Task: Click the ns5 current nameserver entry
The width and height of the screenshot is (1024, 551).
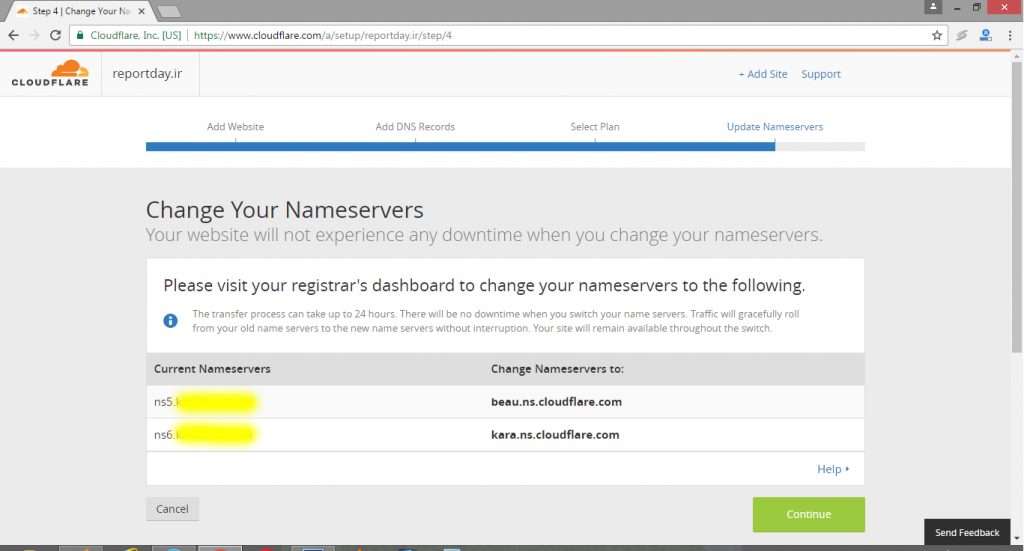Action: tap(205, 401)
